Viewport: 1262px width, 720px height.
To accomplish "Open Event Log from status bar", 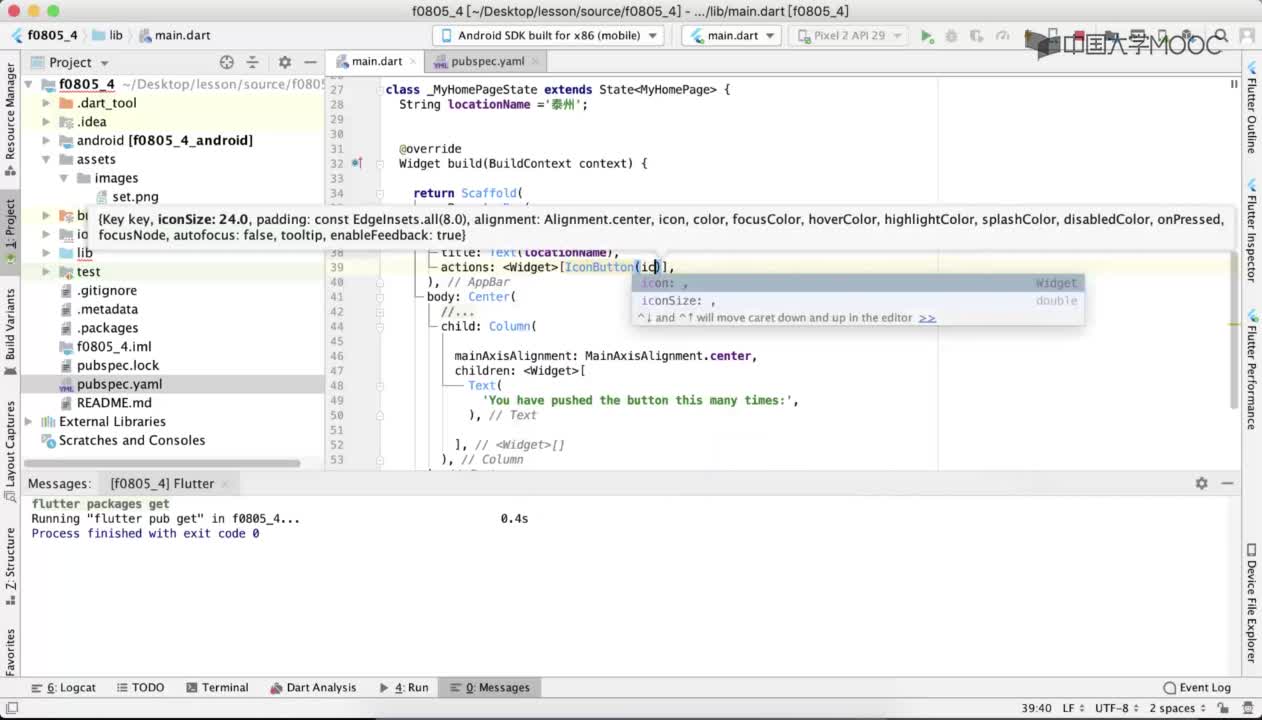I will 1197,687.
